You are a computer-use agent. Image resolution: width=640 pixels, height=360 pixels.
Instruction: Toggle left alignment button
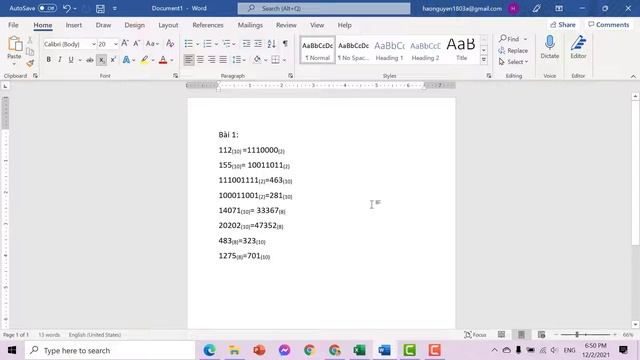coord(189,60)
